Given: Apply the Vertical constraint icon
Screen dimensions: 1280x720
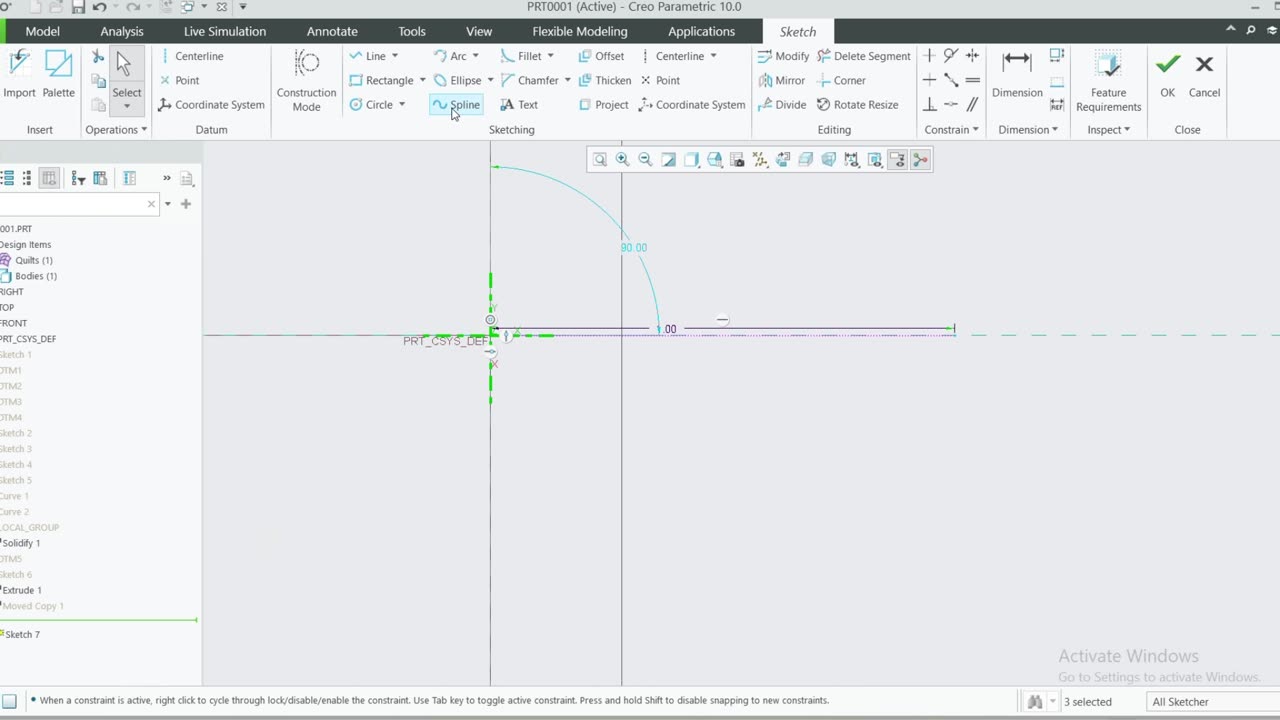Looking at the screenshot, I should click(930, 56).
